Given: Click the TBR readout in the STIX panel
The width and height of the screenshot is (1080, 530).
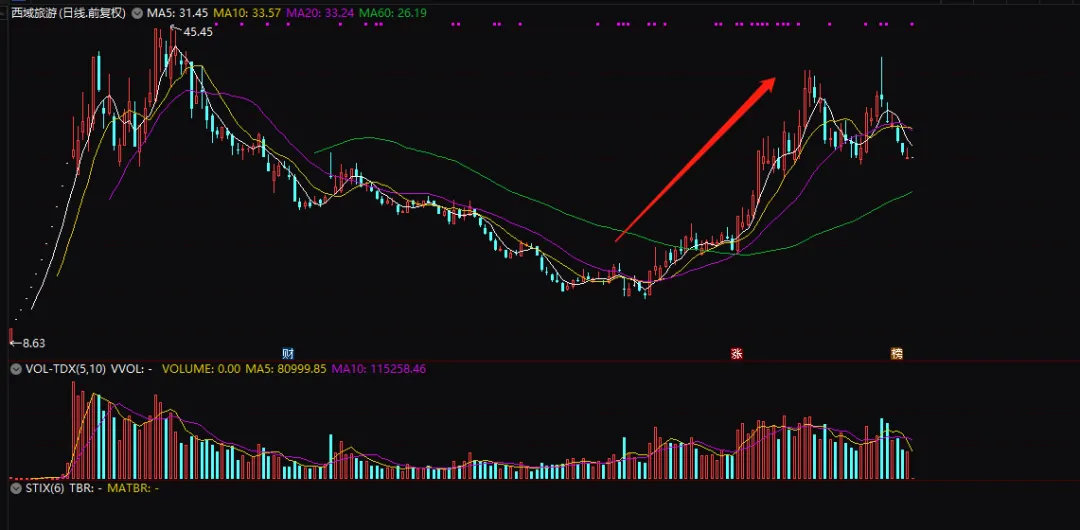Looking at the screenshot, I should click(x=86, y=488).
